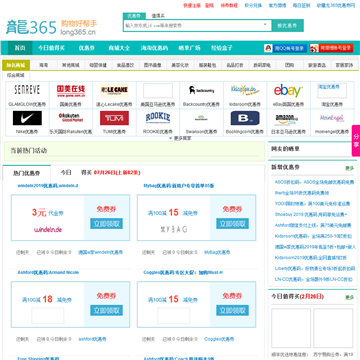Click the MYBAG logo in coupon card
360x360 pixels.
pyautogui.click(x=174, y=229)
